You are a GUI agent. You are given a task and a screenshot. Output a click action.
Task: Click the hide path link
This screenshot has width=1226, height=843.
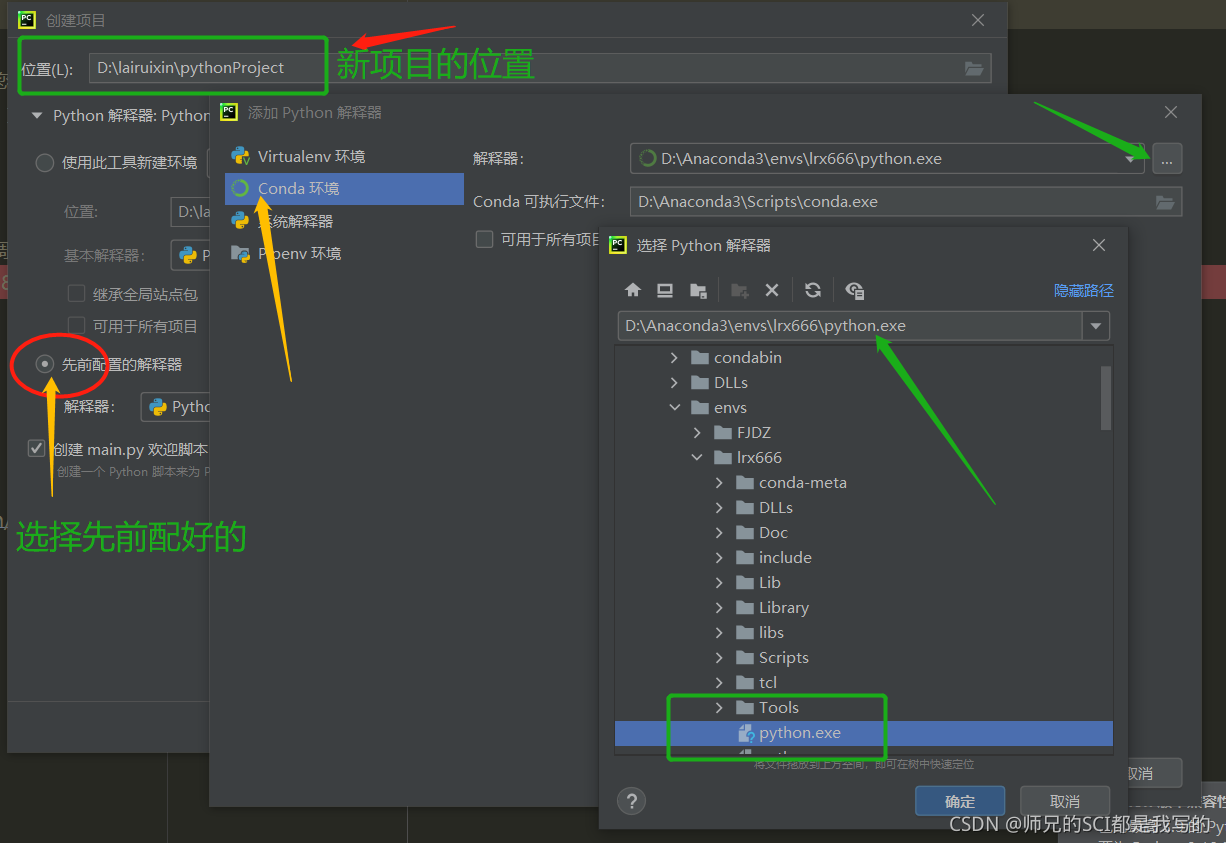pyautogui.click(x=1084, y=290)
